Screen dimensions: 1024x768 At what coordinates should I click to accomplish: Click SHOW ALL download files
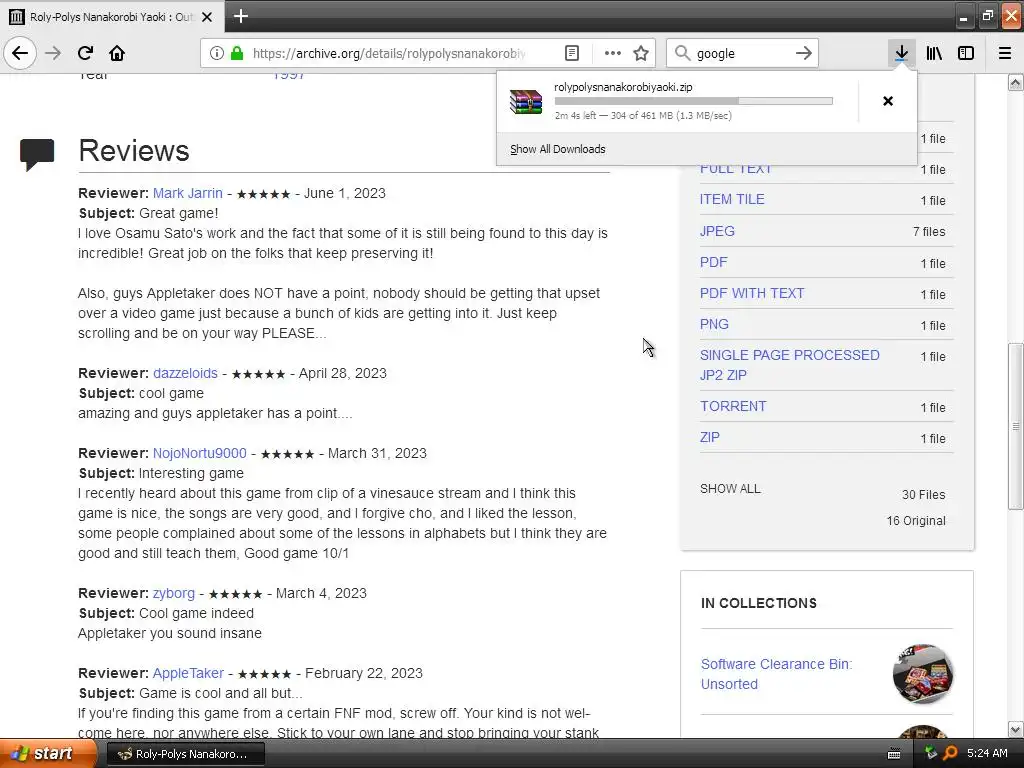click(x=729, y=488)
